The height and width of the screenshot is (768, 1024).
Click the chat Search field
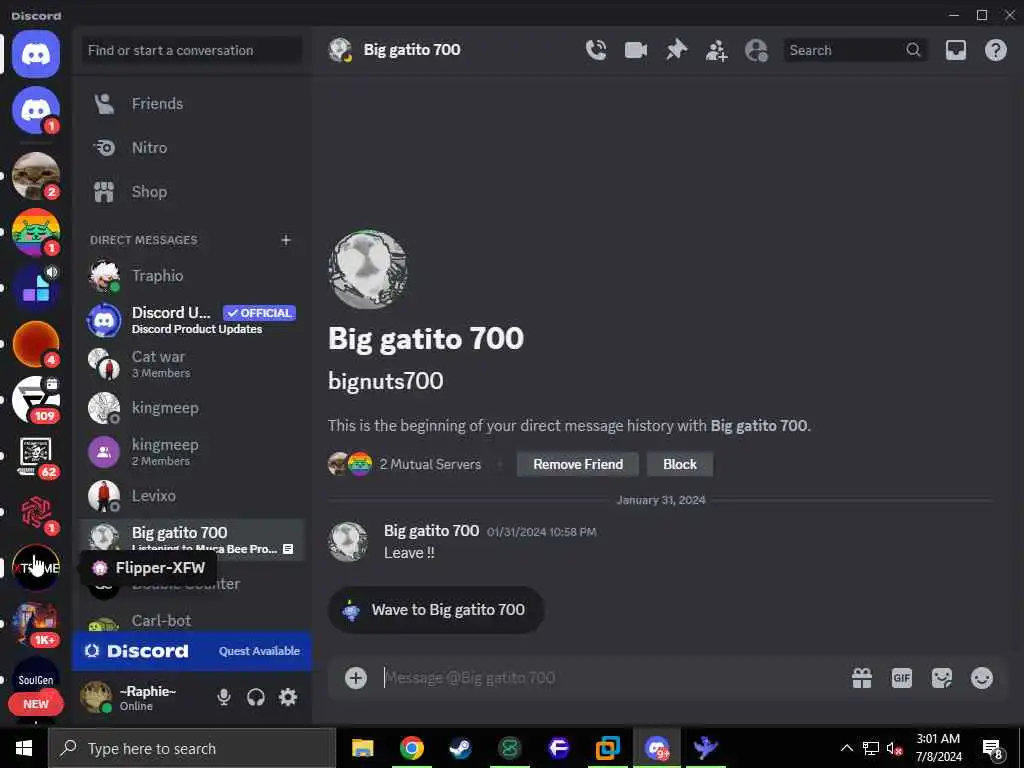point(854,50)
